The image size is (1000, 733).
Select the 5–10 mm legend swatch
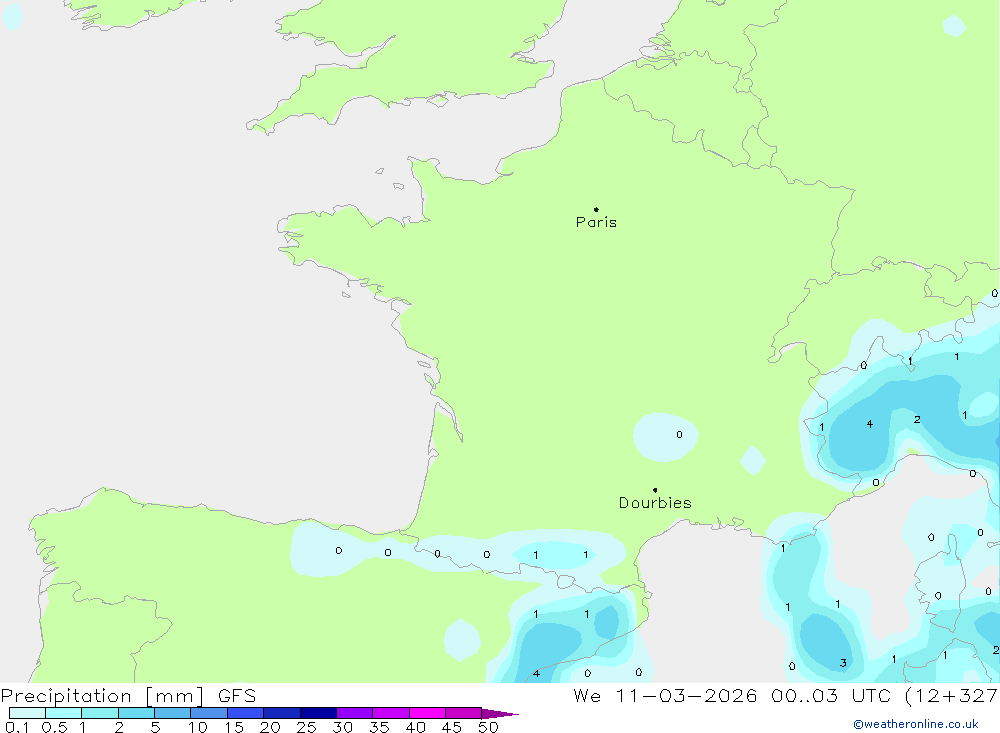173,713
